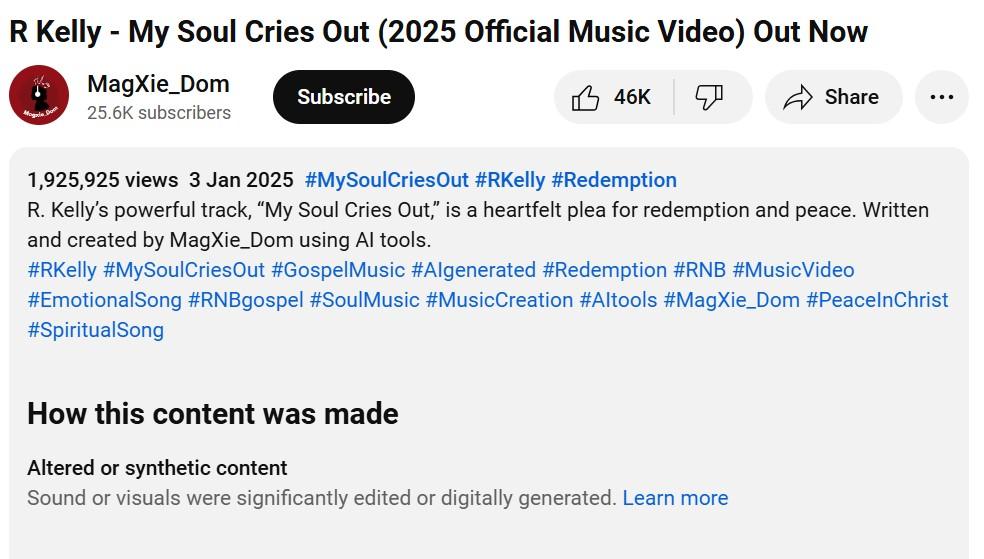Image resolution: width=984 pixels, height=559 pixels.
Task: Open the #RNB hashtag
Action: 700,270
